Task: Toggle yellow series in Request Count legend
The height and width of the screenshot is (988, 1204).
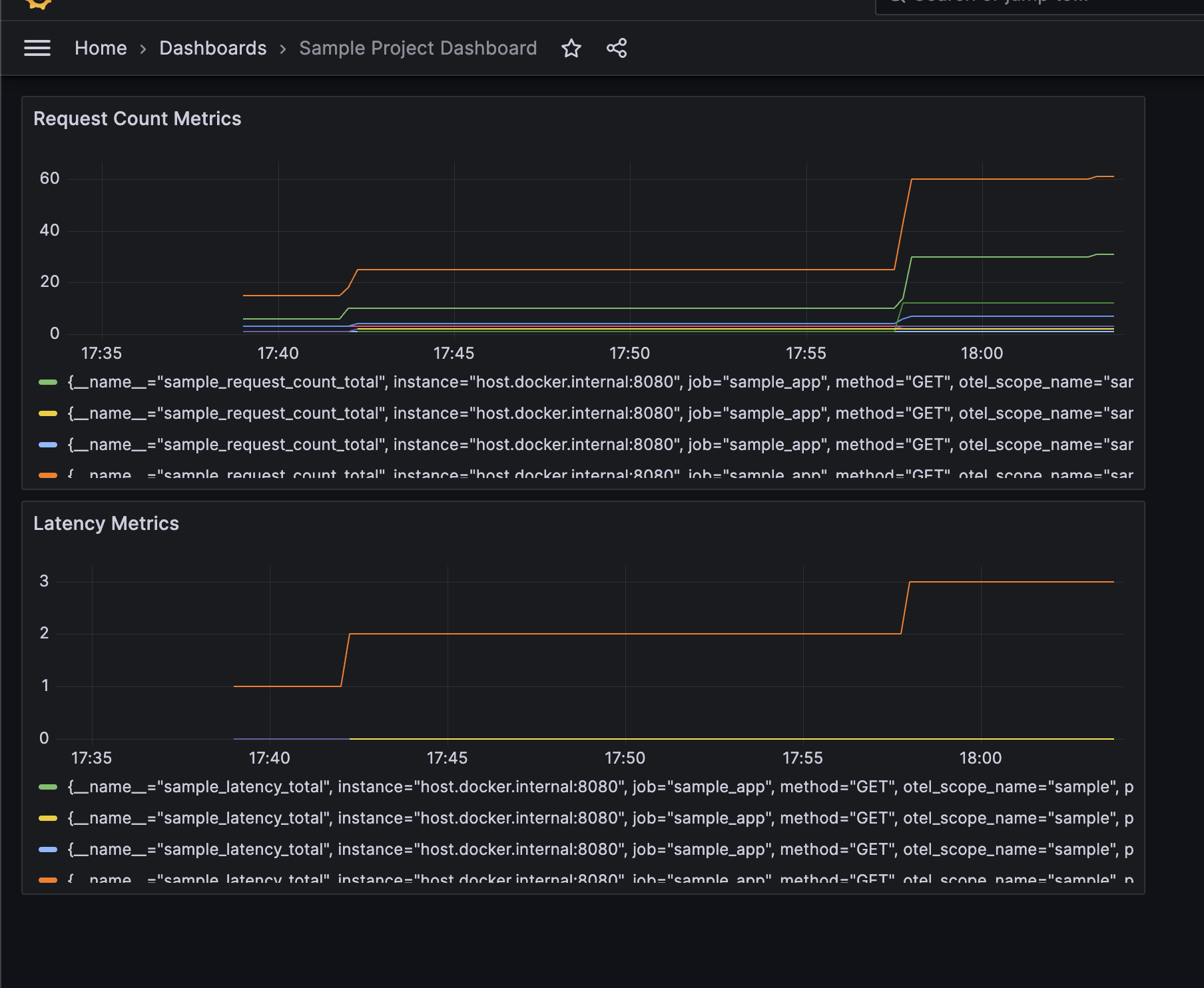Action: [x=48, y=413]
